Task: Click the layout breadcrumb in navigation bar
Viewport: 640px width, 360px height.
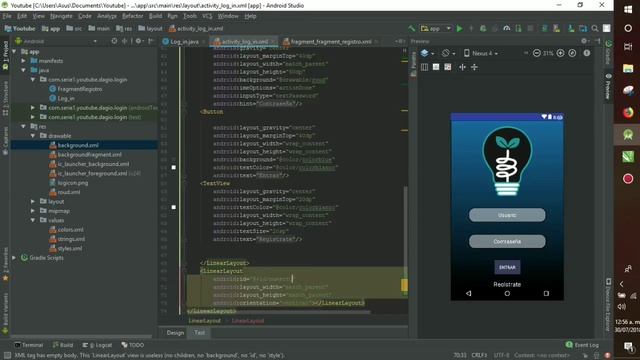Action: 150,29
